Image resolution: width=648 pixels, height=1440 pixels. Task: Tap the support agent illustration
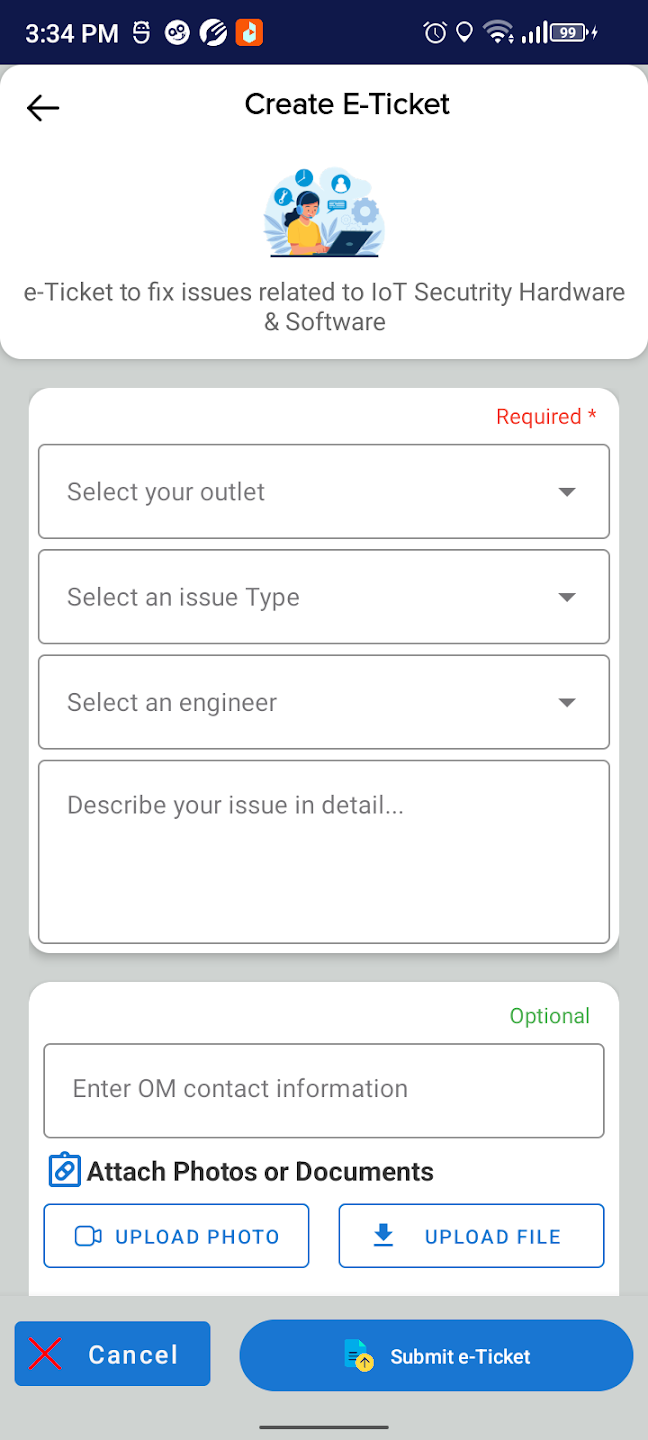pos(323,213)
